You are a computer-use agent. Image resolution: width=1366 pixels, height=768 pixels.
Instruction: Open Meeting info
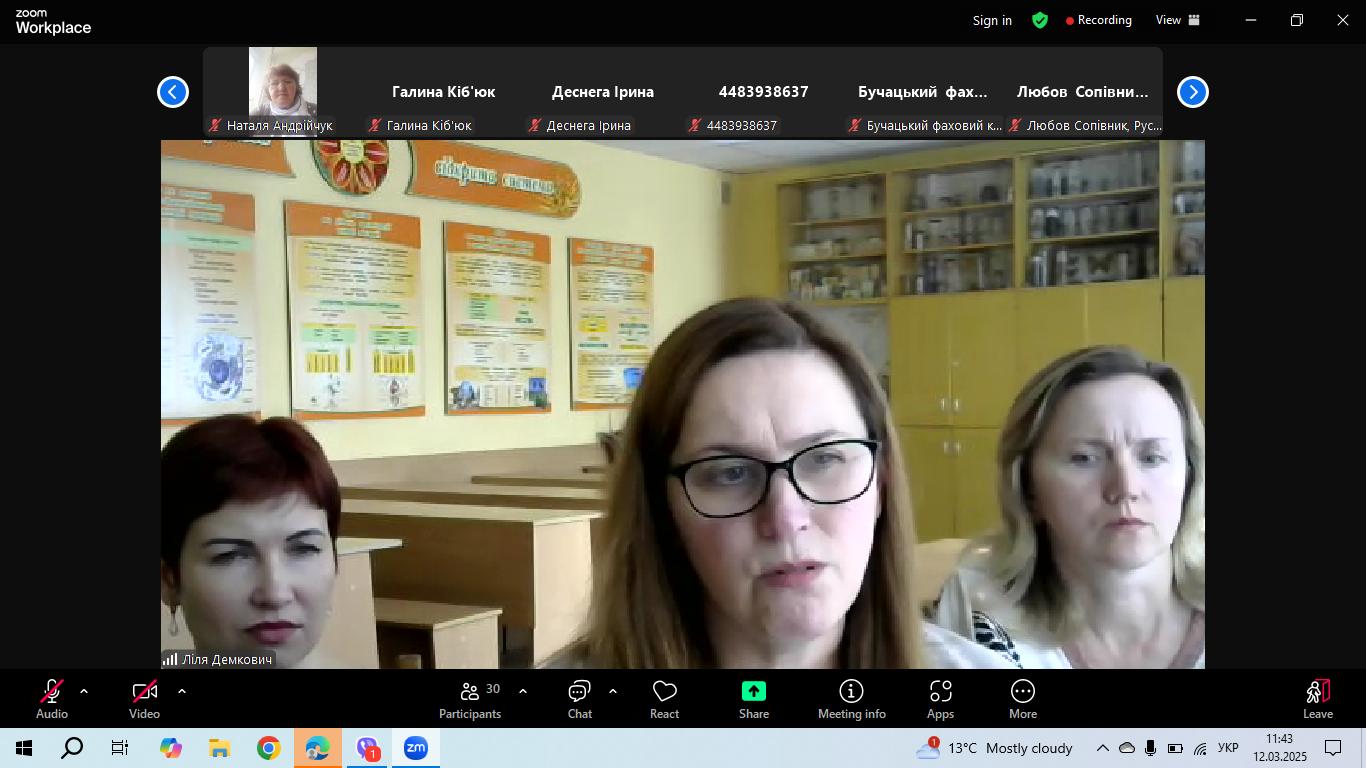[852, 700]
